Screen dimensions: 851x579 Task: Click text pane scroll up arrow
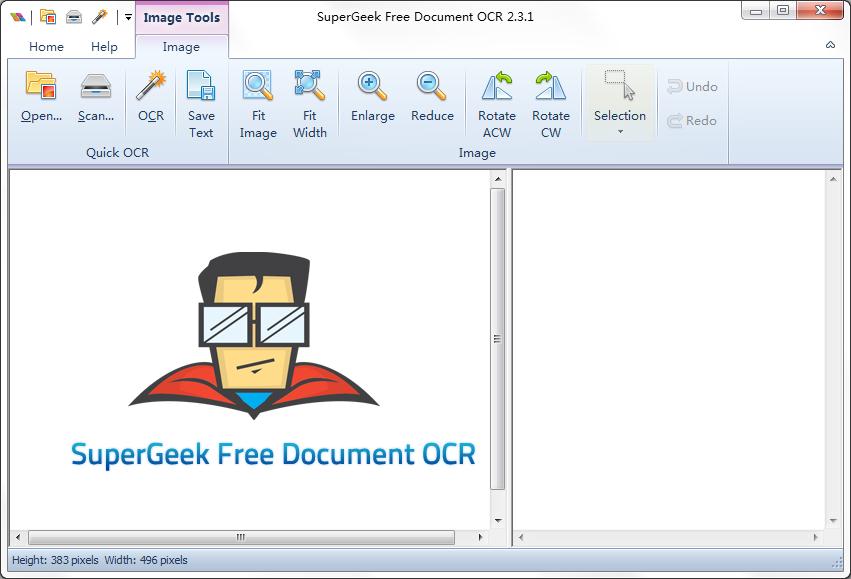click(x=833, y=179)
